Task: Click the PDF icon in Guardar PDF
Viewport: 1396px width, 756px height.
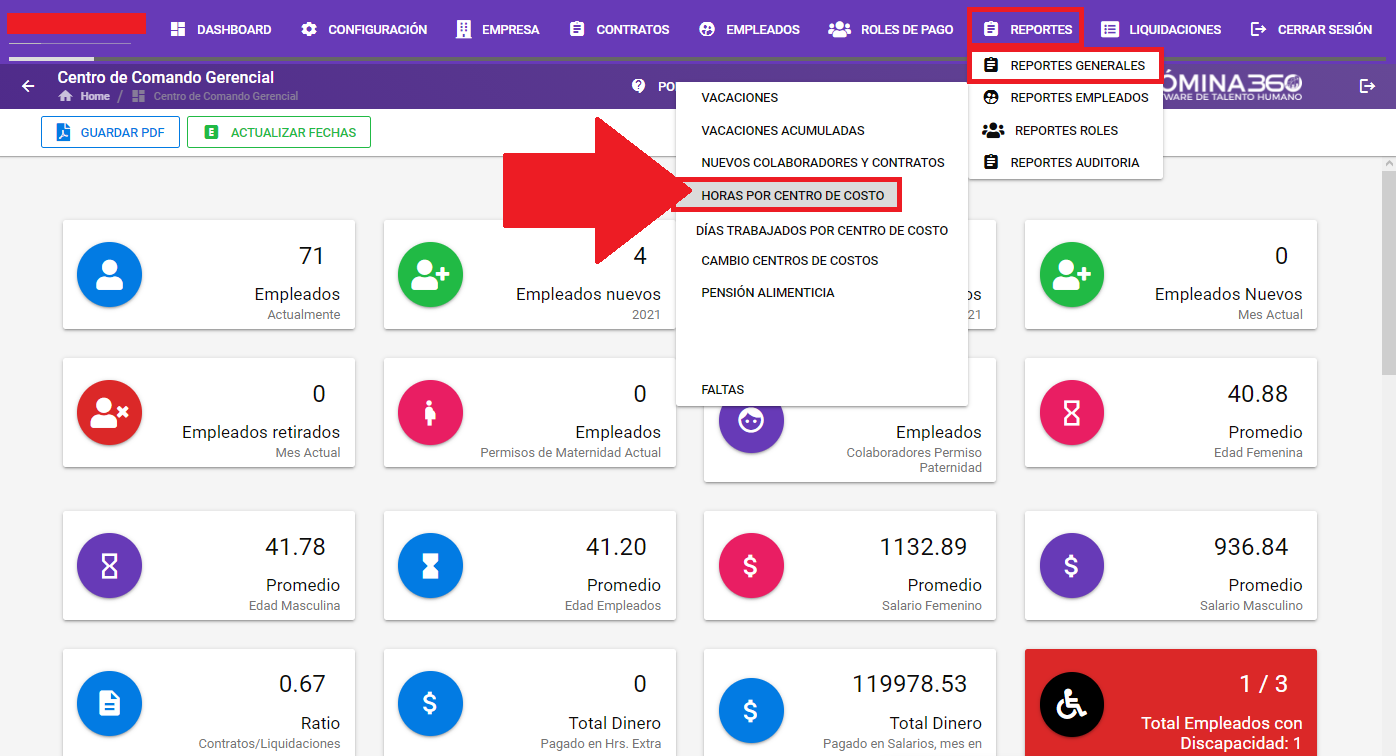Action: pos(63,132)
